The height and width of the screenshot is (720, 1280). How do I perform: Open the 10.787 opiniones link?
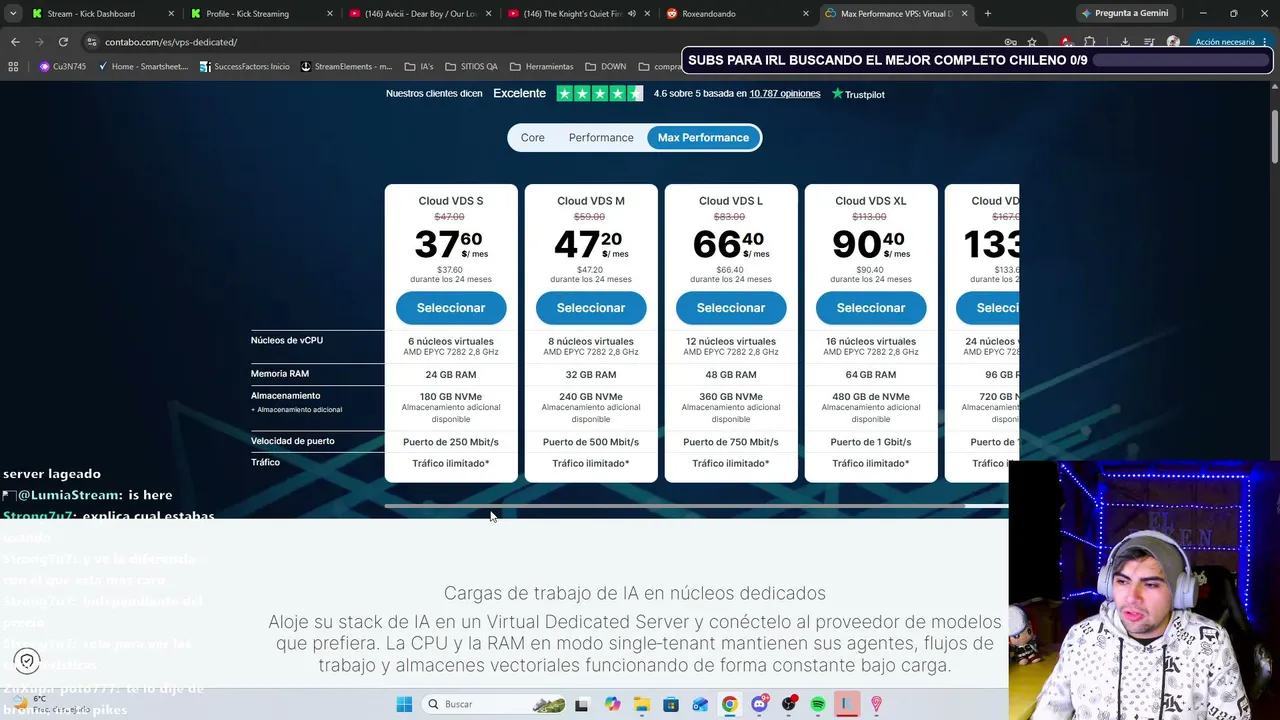pyautogui.click(x=785, y=94)
